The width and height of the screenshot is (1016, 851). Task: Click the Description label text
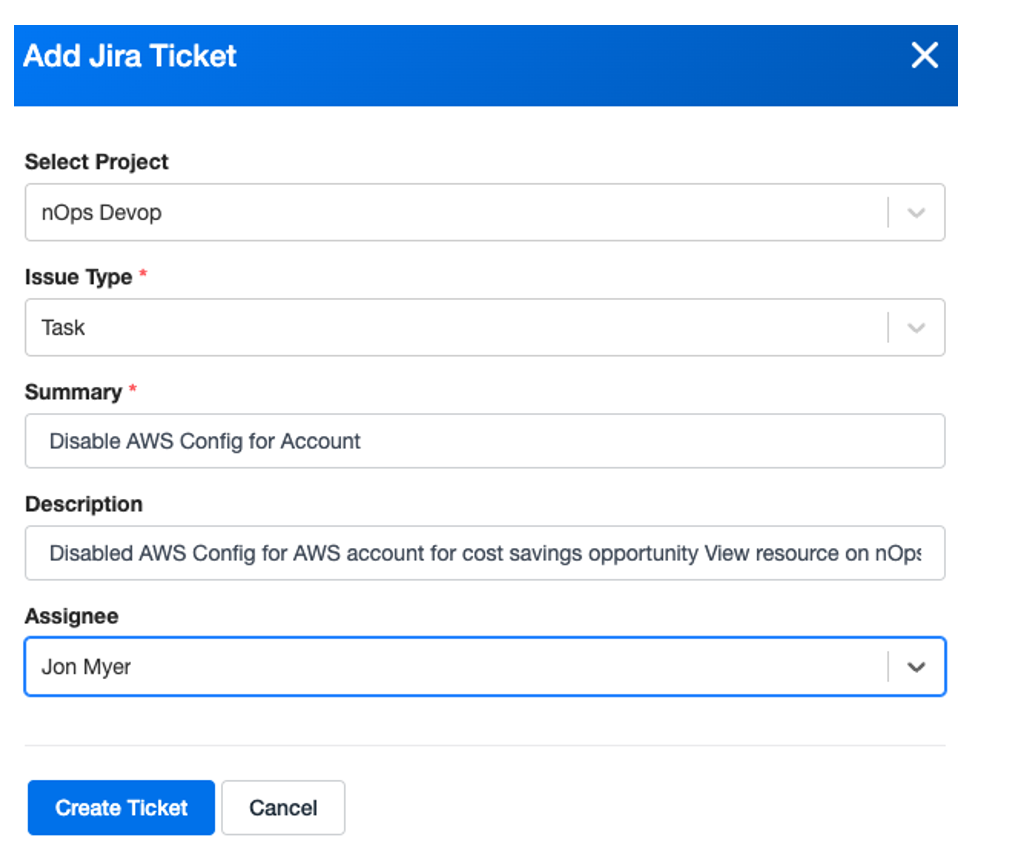[84, 504]
